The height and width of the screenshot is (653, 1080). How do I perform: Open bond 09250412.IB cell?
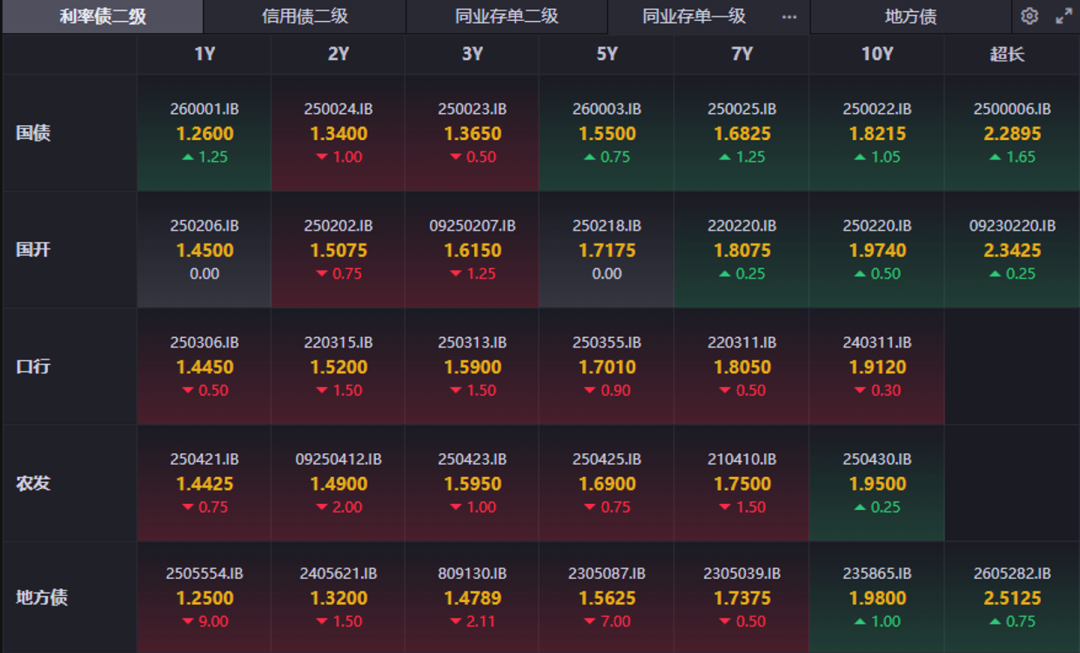(x=338, y=483)
